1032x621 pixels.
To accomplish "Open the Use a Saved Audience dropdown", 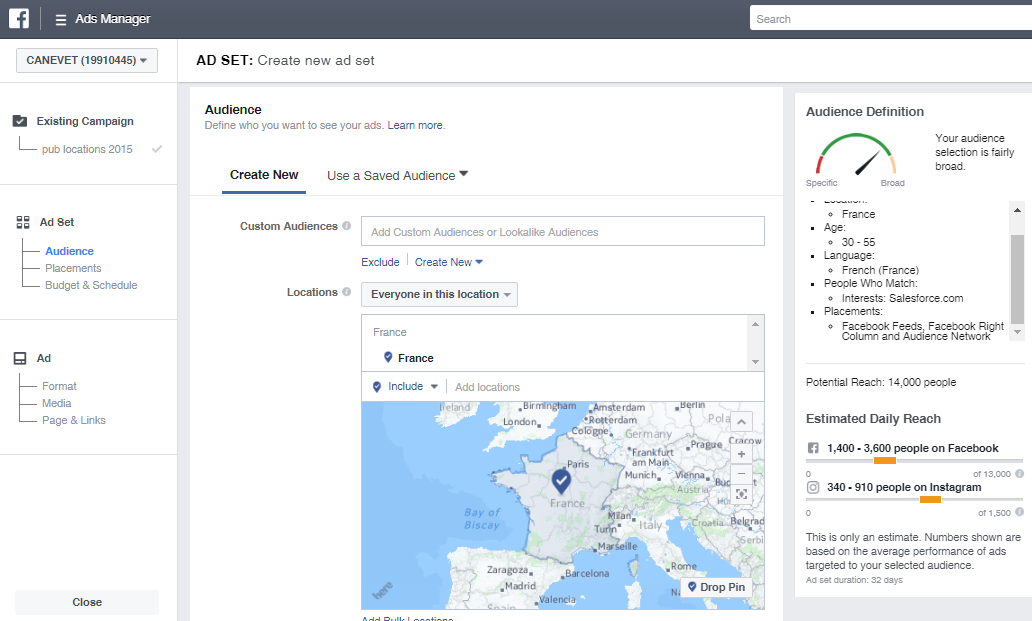I will coord(398,176).
